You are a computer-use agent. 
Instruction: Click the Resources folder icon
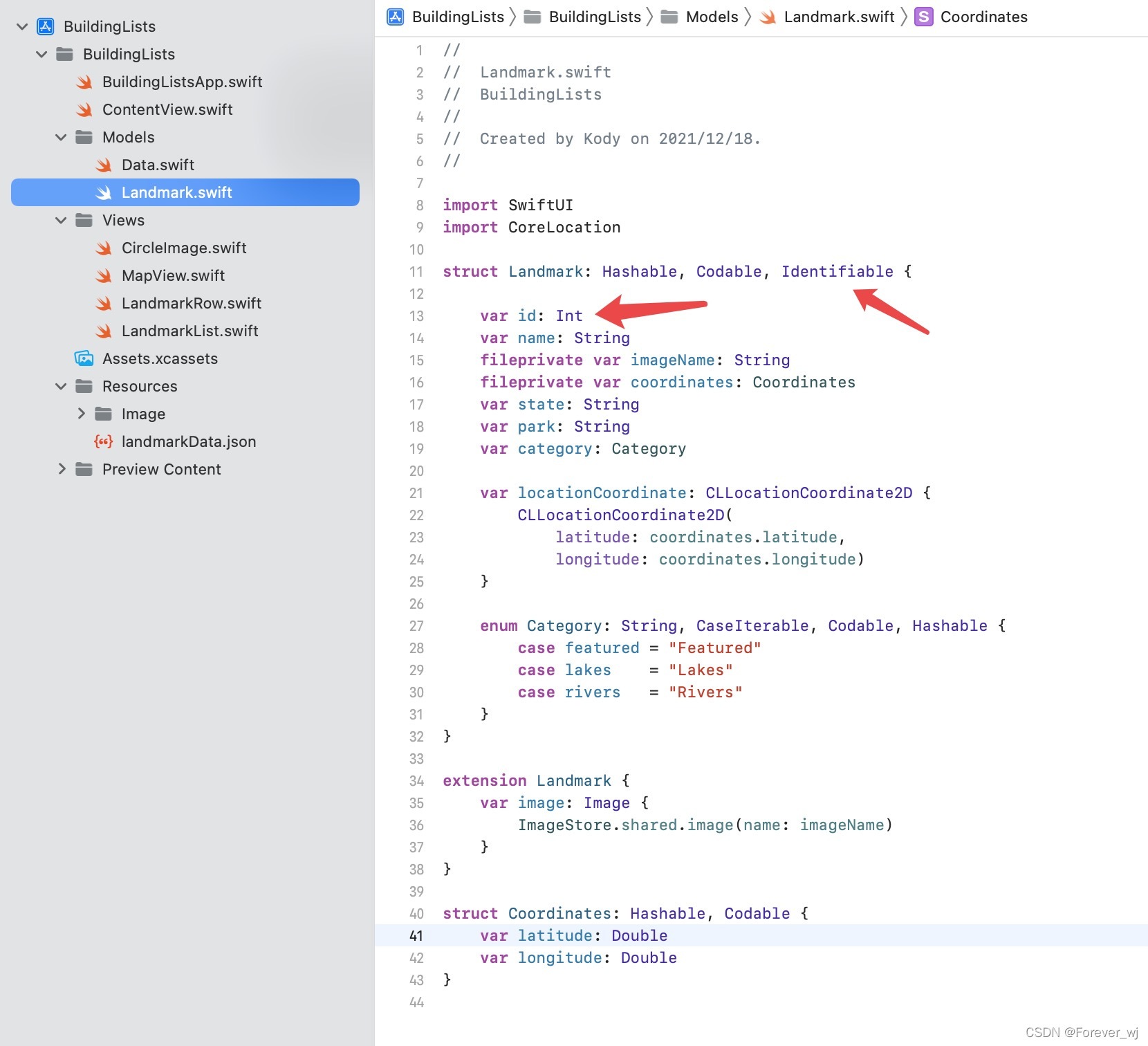pyautogui.click(x=84, y=386)
